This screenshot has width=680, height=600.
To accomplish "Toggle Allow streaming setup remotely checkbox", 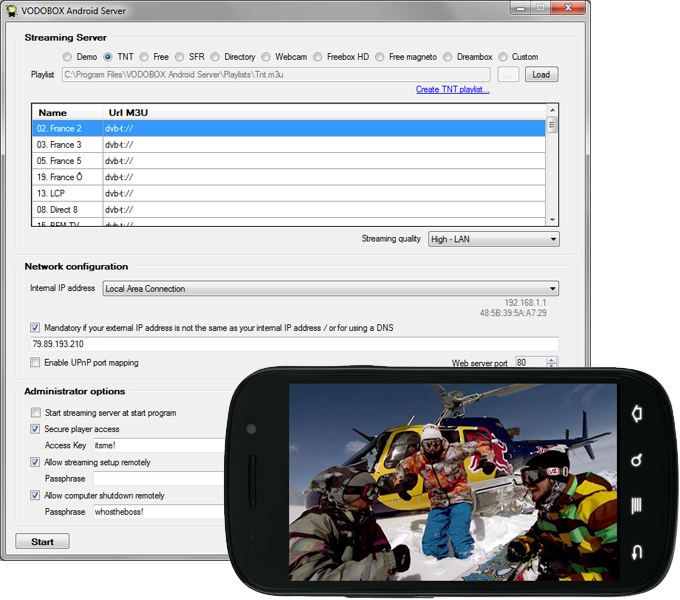I will 35,462.
